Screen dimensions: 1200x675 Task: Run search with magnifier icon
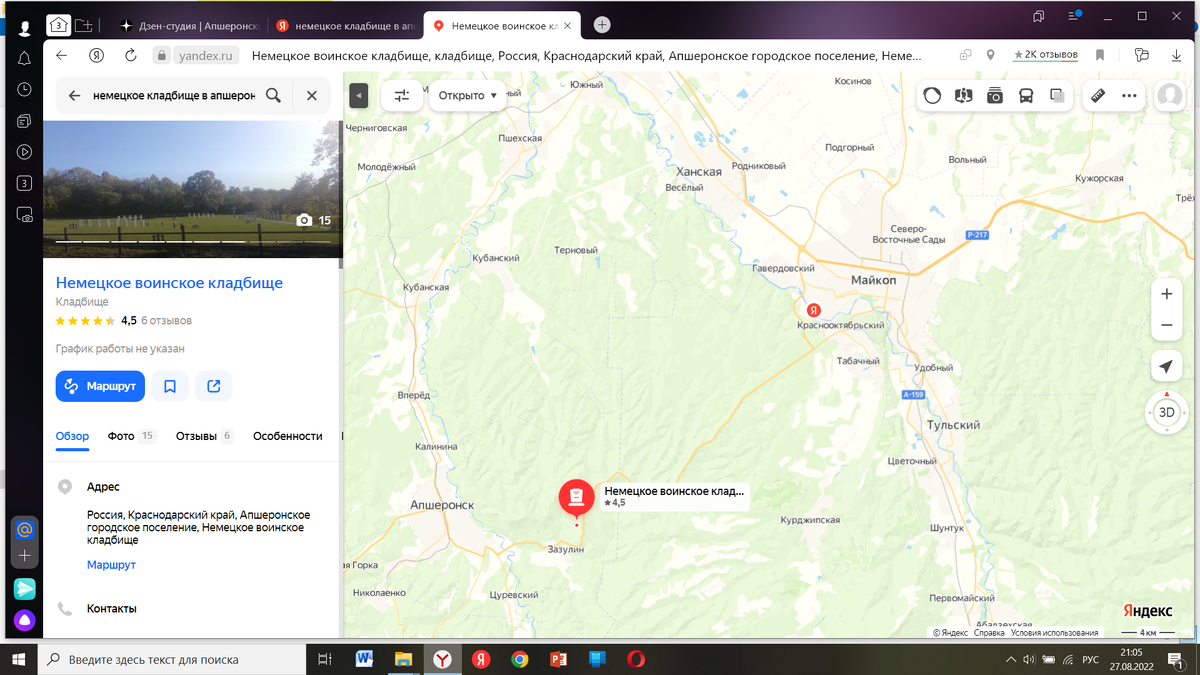tap(273, 96)
